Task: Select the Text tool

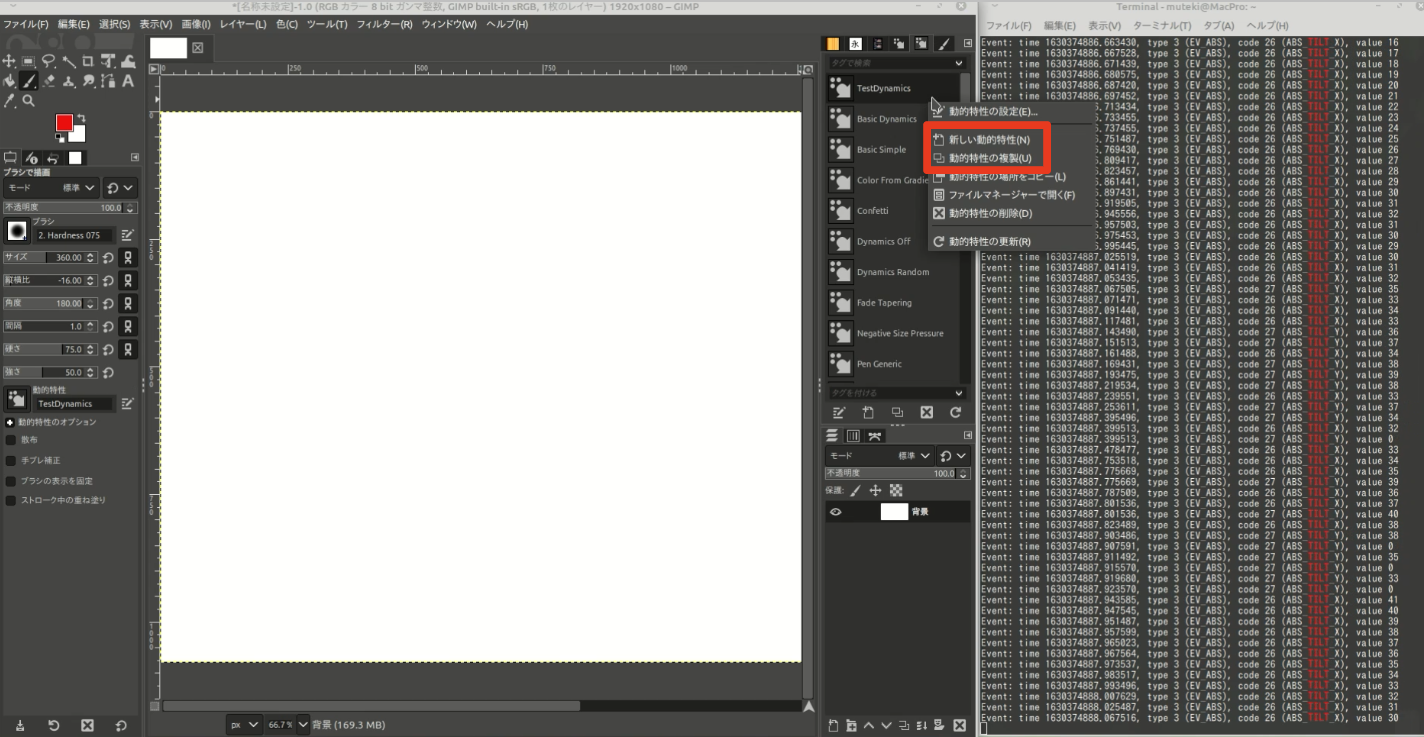Action: [x=128, y=81]
